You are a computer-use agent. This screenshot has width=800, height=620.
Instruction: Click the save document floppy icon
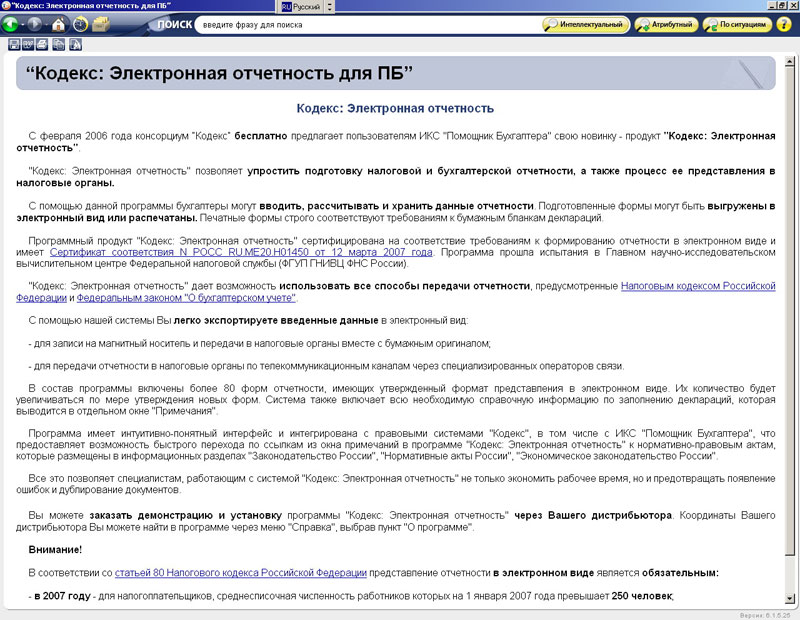point(14,45)
